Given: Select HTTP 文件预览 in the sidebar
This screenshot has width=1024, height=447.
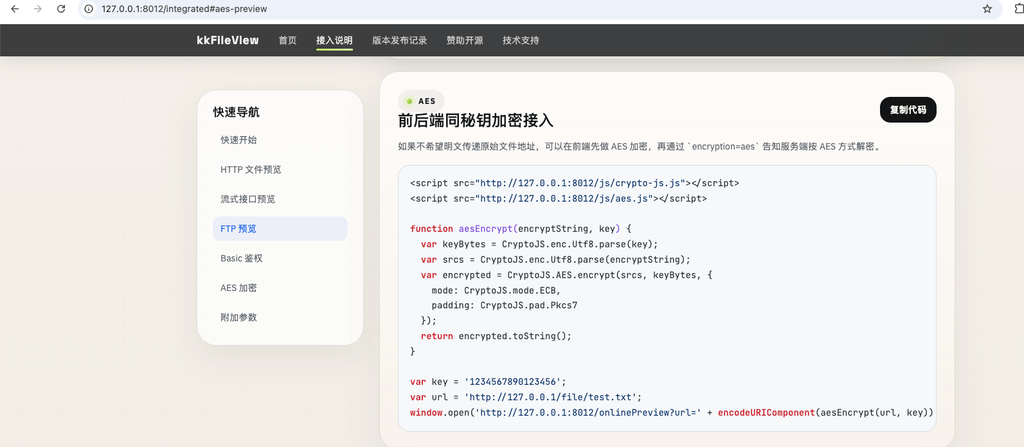Looking at the screenshot, I should coord(280,169).
